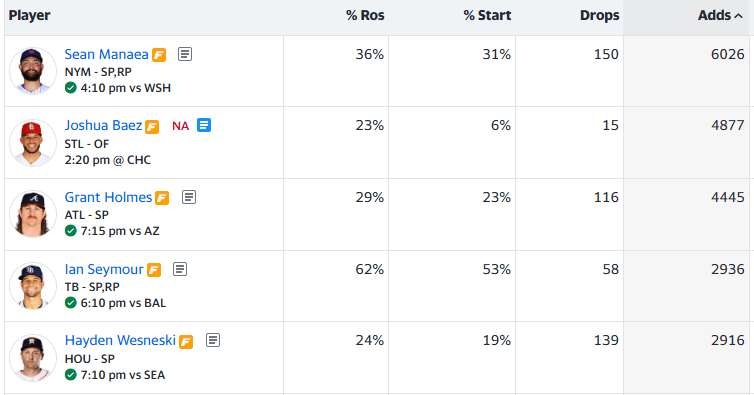
Task: Click Grant Holmes's headshot thumbnail
Action: [x=33, y=214]
